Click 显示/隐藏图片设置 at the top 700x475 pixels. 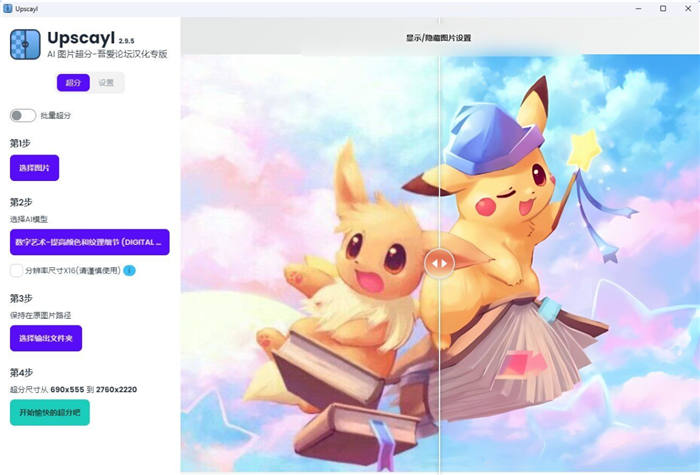pyautogui.click(x=438, y=38)
